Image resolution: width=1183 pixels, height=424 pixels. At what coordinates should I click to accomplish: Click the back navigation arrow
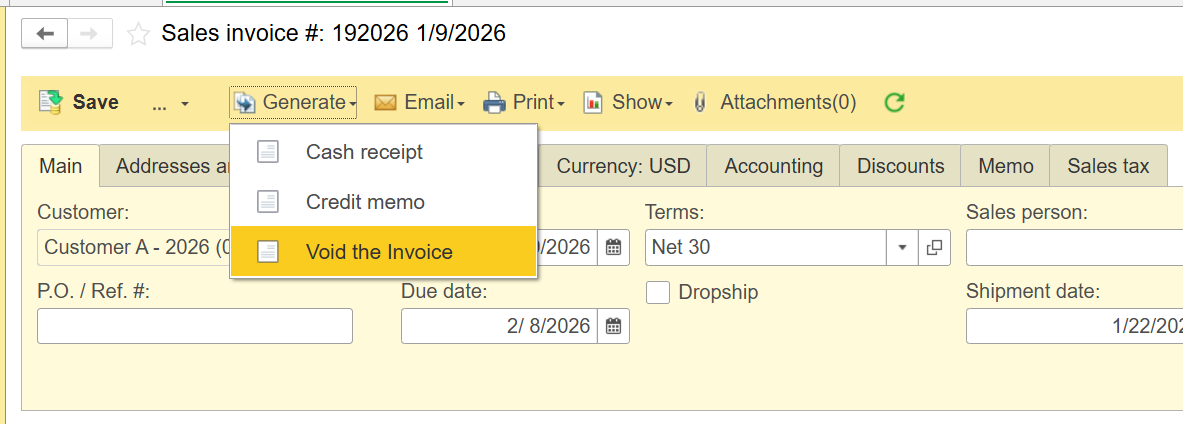(x=45, y=34)
